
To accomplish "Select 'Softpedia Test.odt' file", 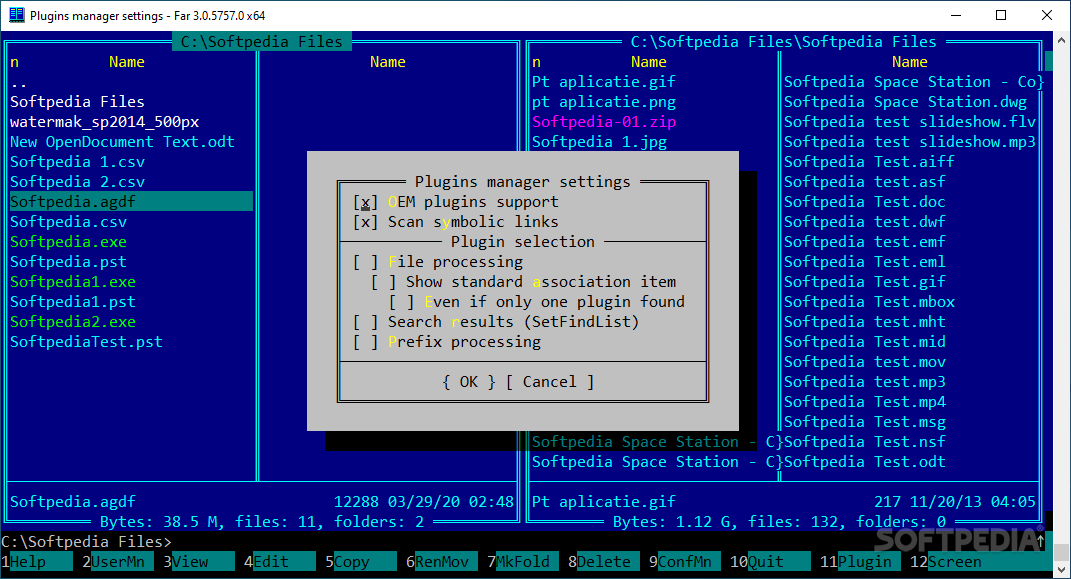I will [x=865, y=462].
